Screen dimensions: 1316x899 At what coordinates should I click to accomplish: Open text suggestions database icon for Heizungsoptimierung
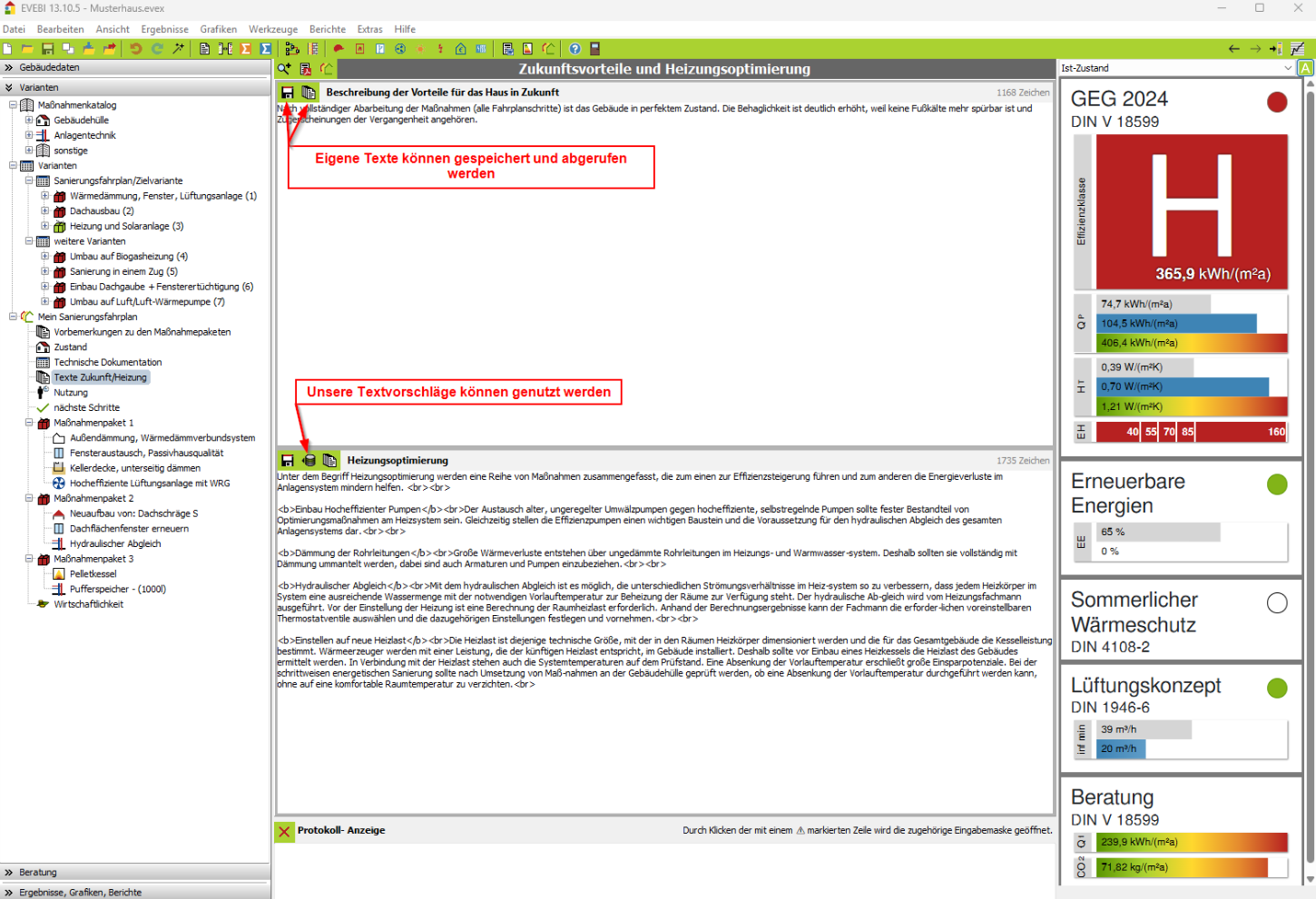point(309,461)
